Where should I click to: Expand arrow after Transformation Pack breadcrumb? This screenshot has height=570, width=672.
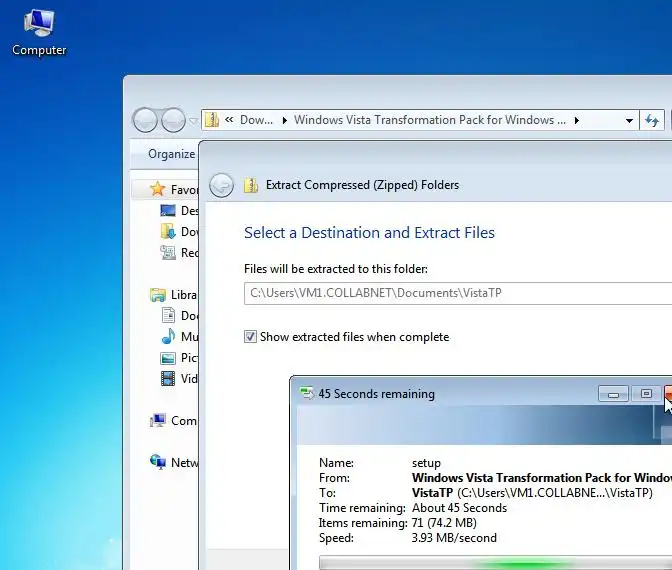(x=577, y=120)
